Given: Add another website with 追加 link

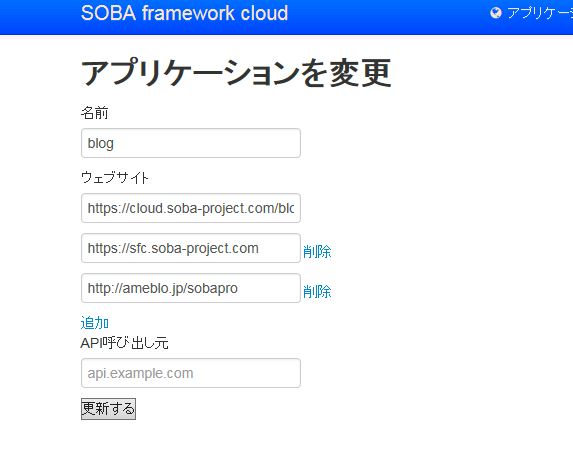Looking at the screenshot, I should tap(95, 323).
